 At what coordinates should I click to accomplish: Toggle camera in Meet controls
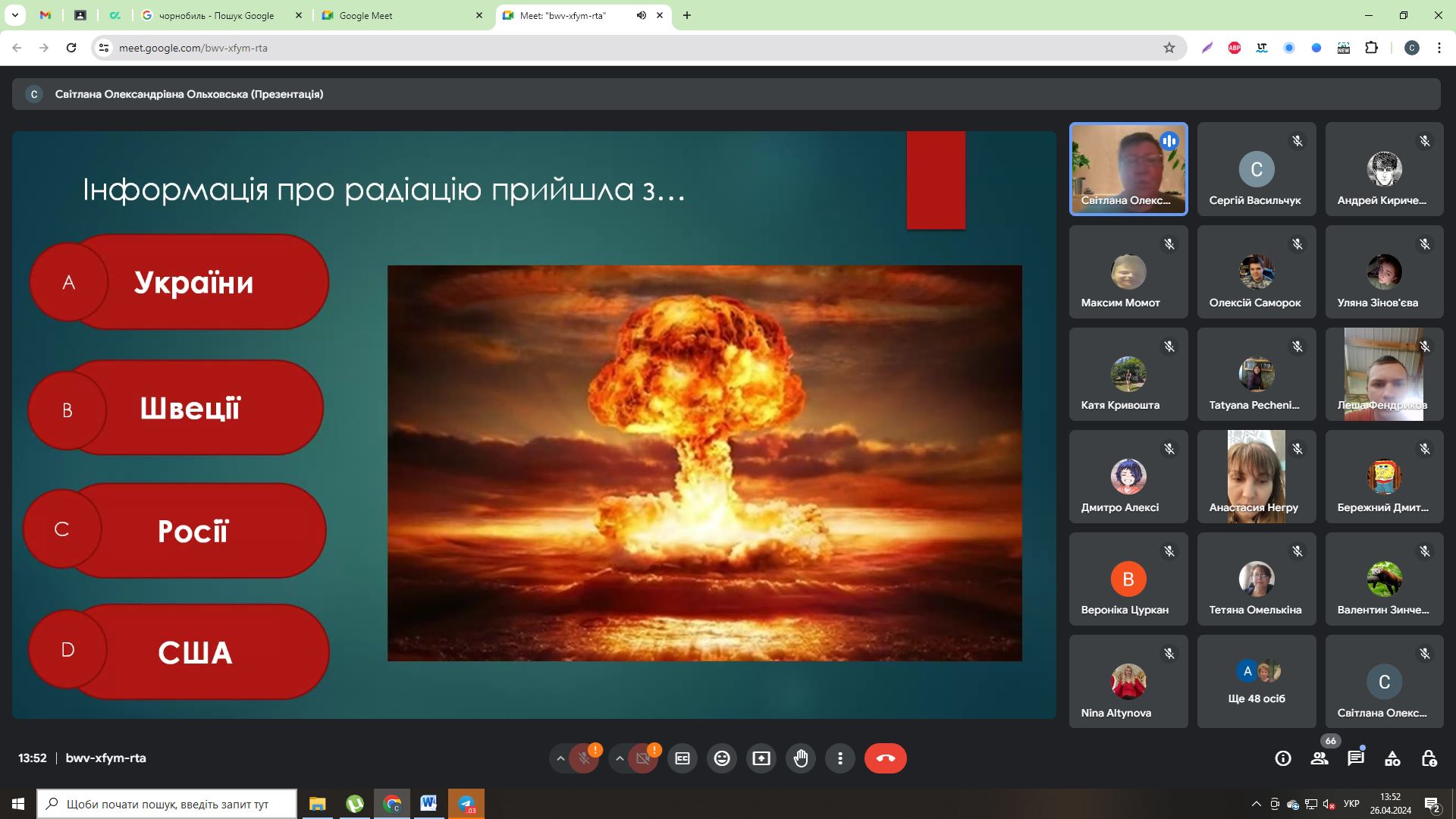[643, 758]
